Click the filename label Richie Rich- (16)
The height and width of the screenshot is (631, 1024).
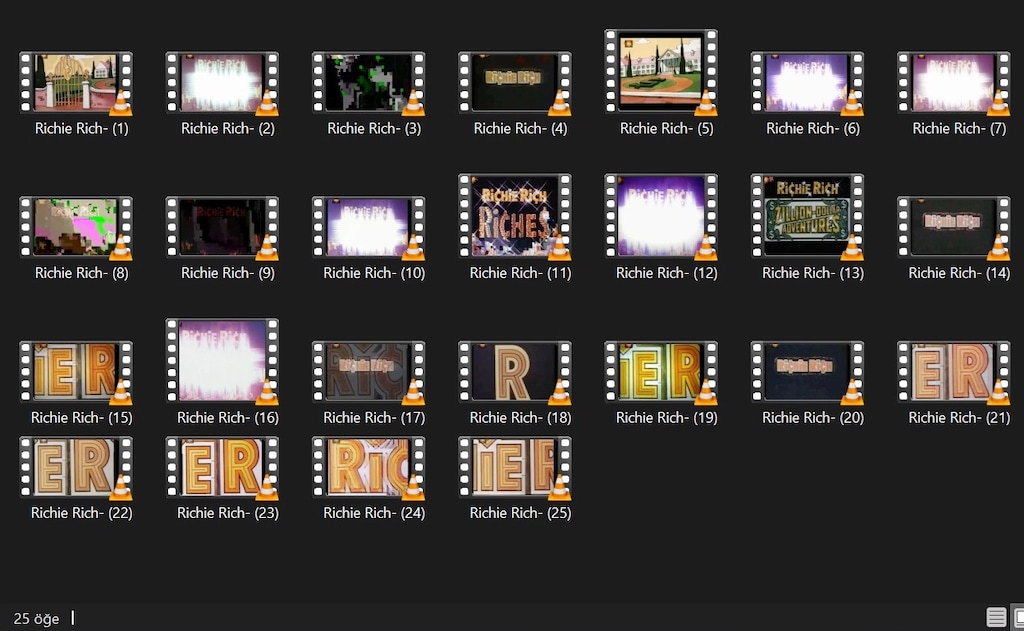[228, 417]
